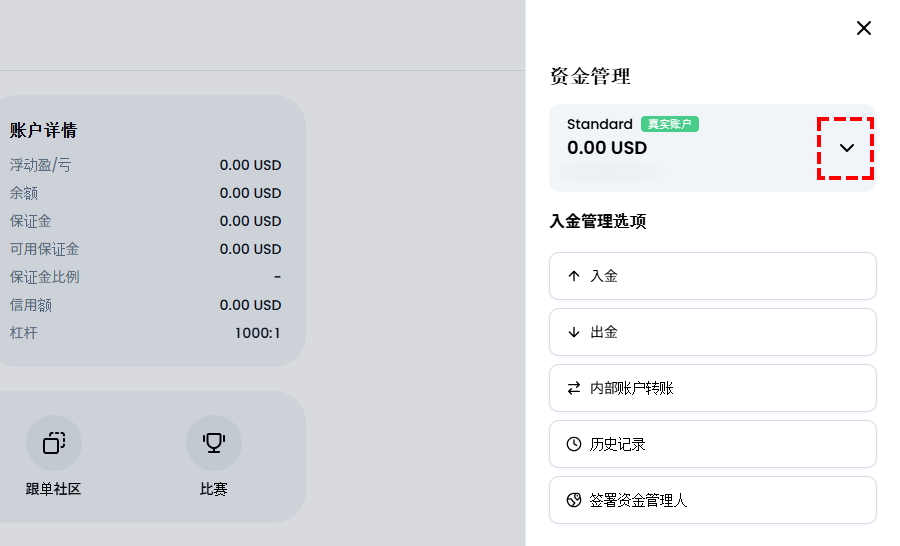Image resolution: width=900 pixels, height=546 pixels.
Task: Click the 保证金 row label
Action: click(x=30, y=221)
